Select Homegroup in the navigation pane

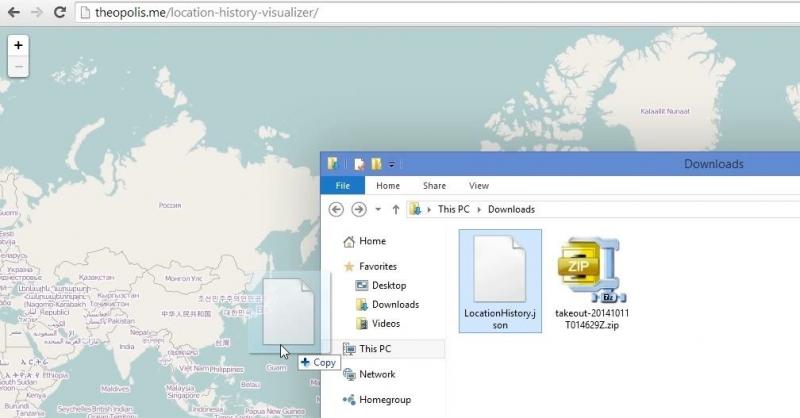click(x=385, y=400)
